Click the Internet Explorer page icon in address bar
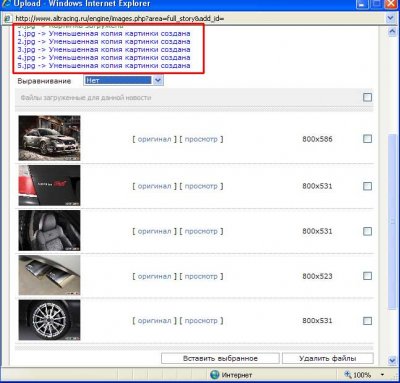The width and height of the screenshot is (400, 383). (x=7, y=18)
